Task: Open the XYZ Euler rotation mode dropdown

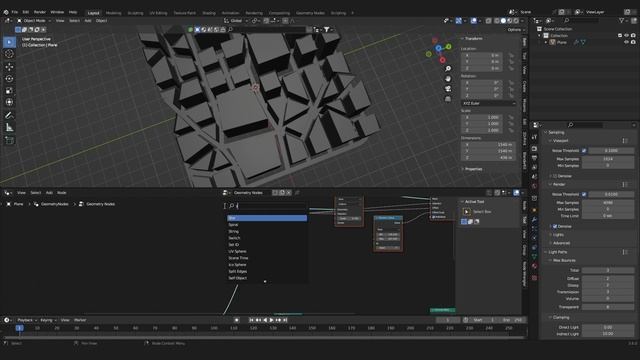Action: [x=489, y=103]
